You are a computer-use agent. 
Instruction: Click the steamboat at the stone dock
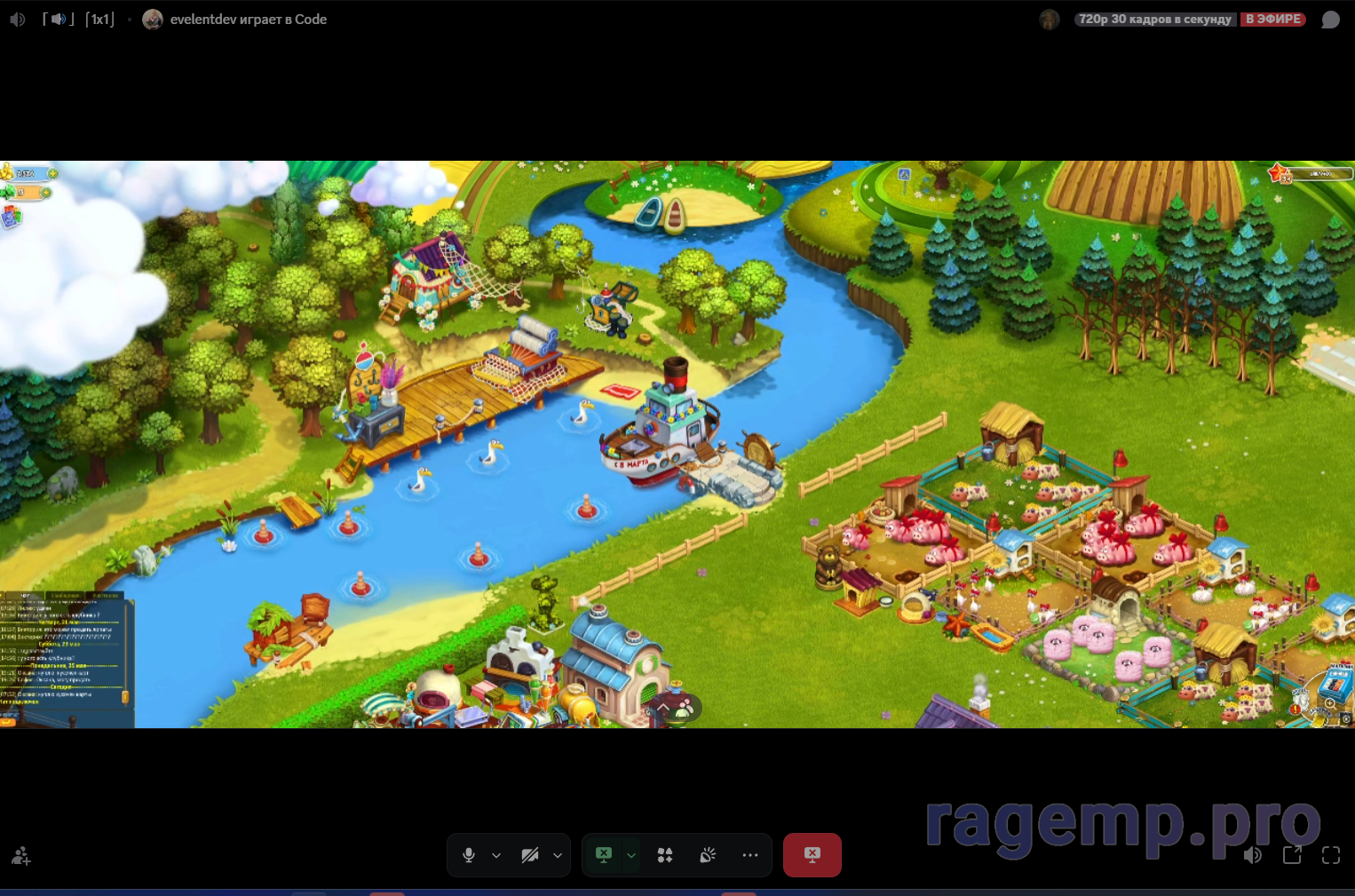point(658,426)
